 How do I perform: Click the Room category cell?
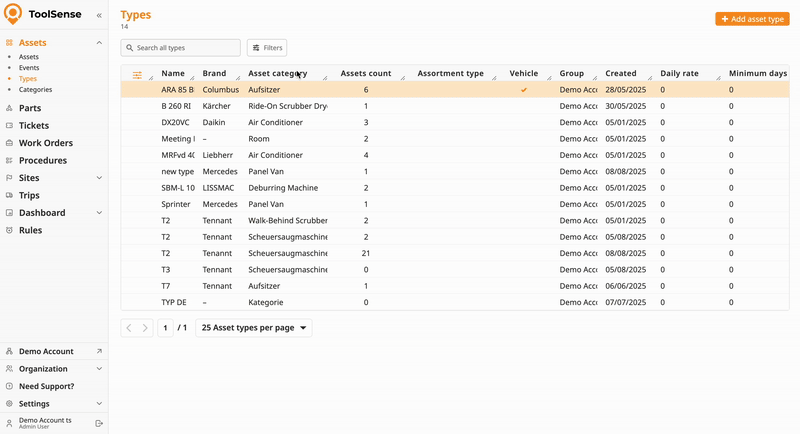[259, 139]
